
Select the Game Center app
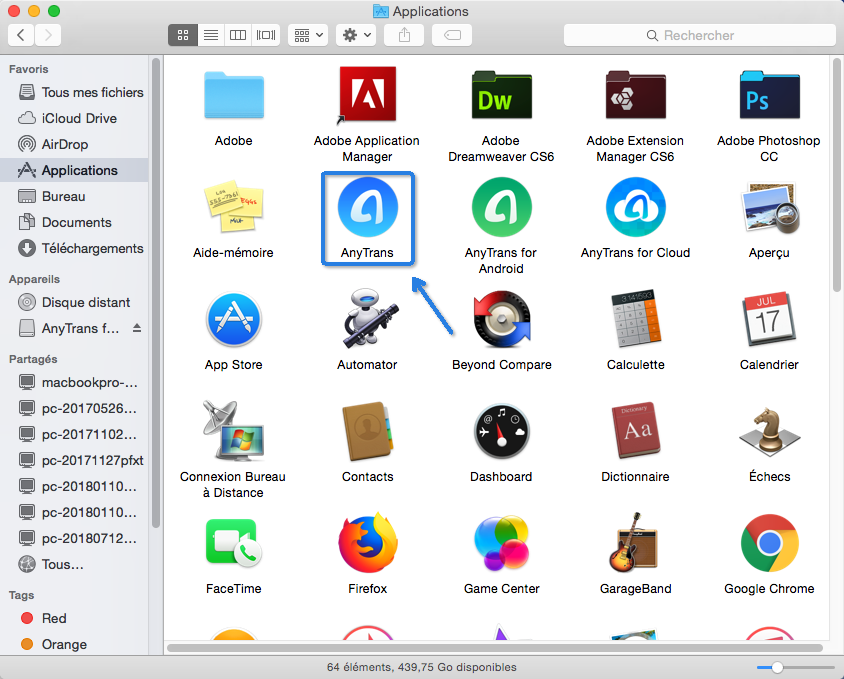click(x=501, y=543)
